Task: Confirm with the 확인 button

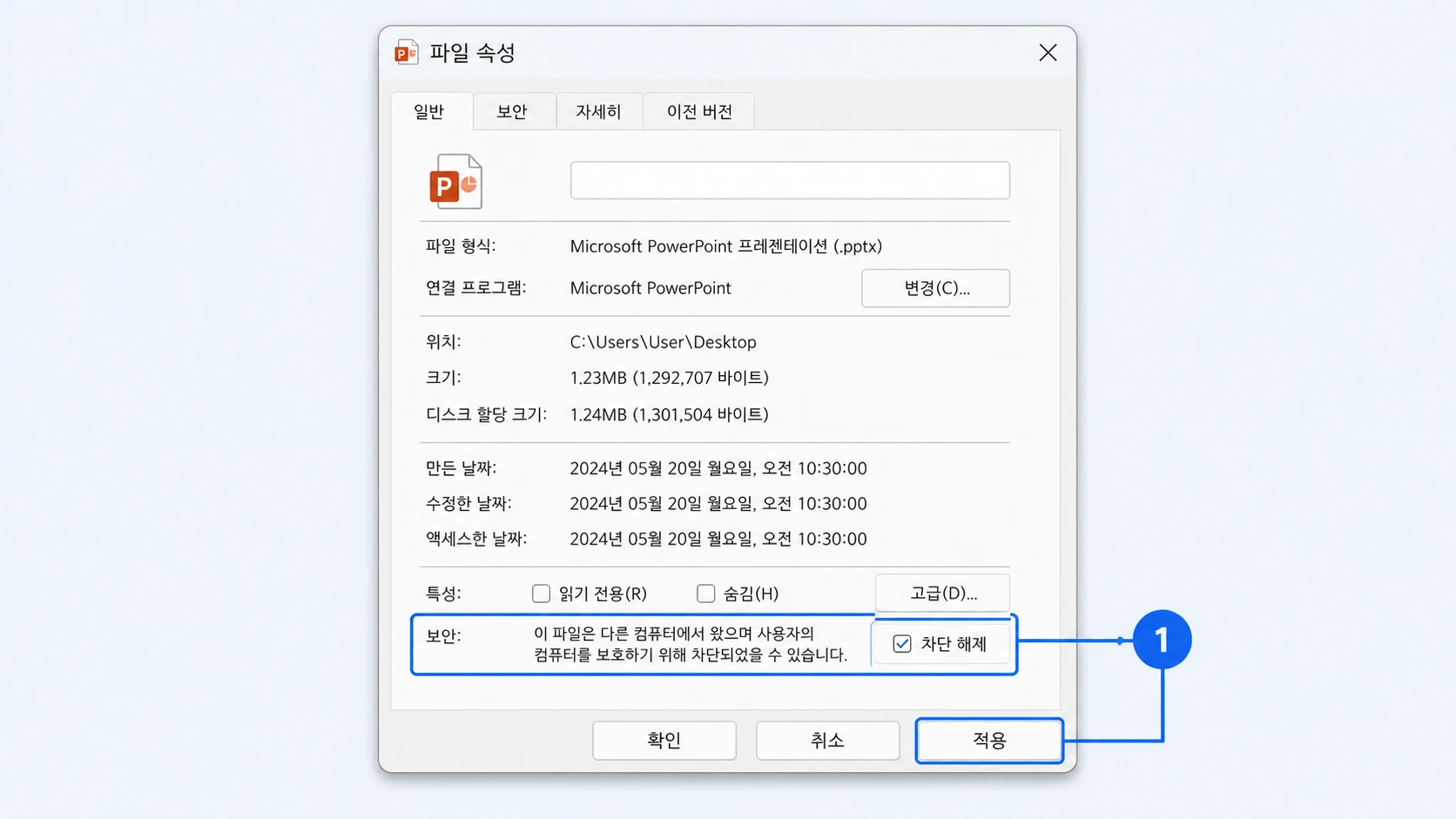Action: (x=664, y=741)
